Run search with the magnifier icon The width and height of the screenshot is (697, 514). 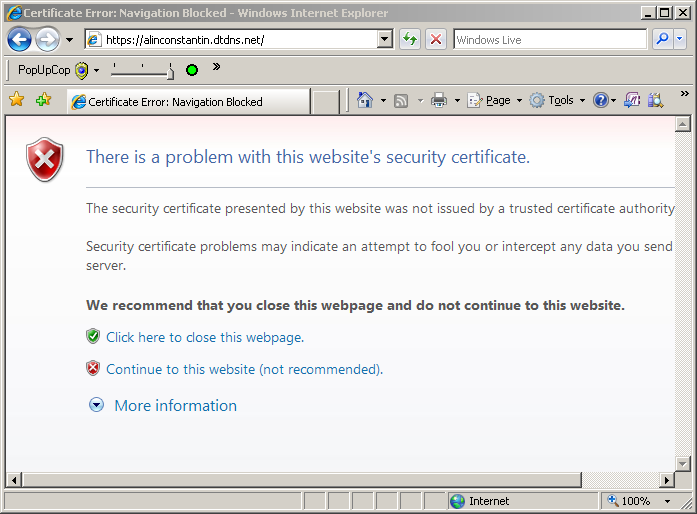(x=662, y=39)
